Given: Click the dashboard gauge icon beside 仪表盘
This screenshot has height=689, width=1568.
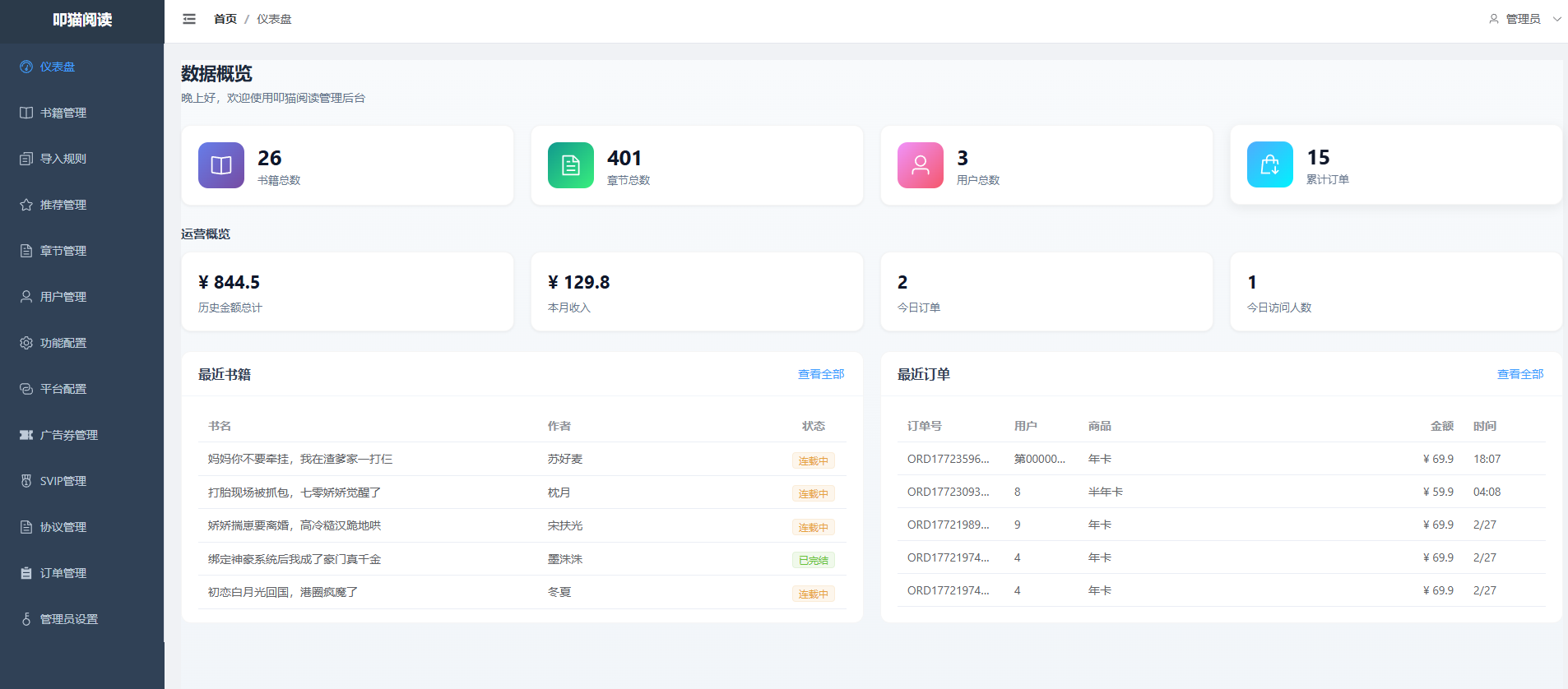Looking at the screenshot, I should tap(26, 67).
